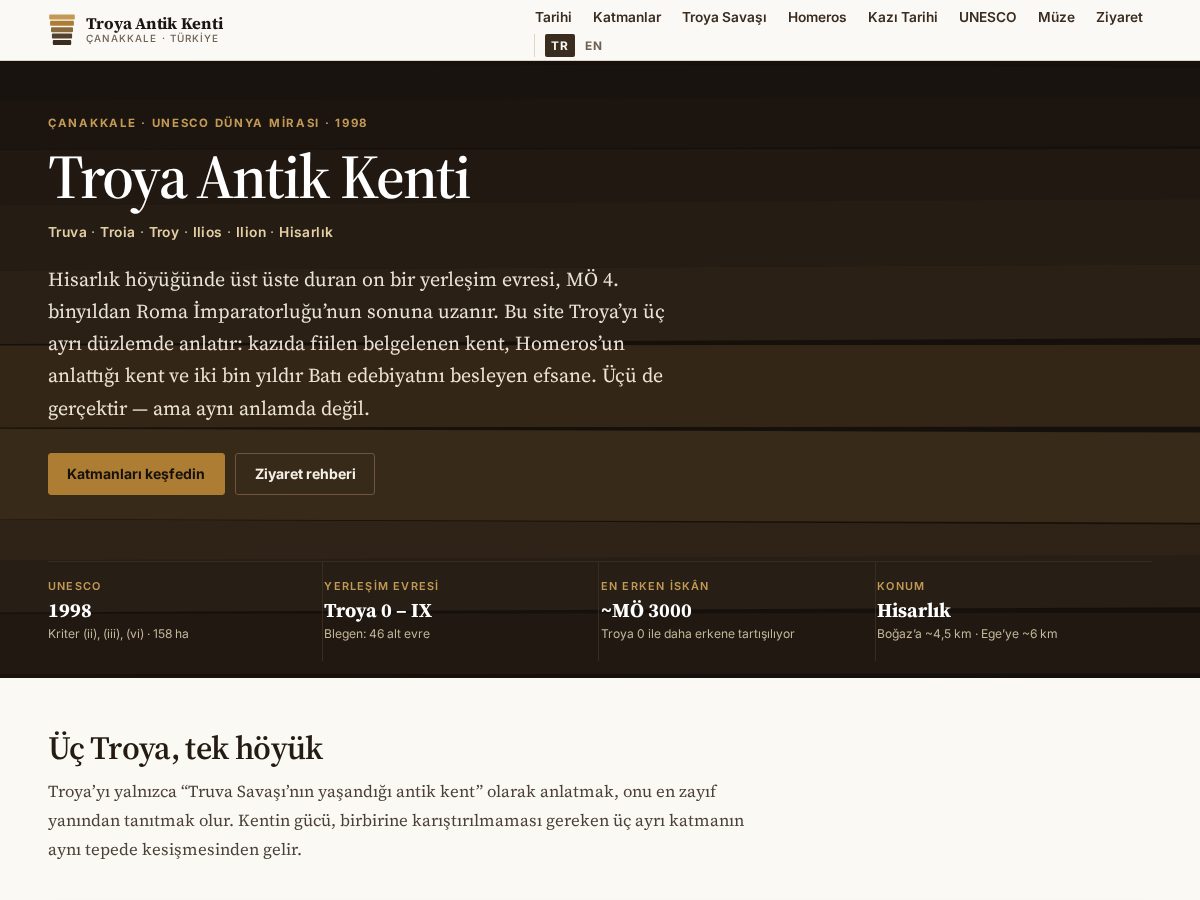The image size is (1200, 900).
Task: Click the main heading Troya Antik Kenti
Action: pos(259,179)
